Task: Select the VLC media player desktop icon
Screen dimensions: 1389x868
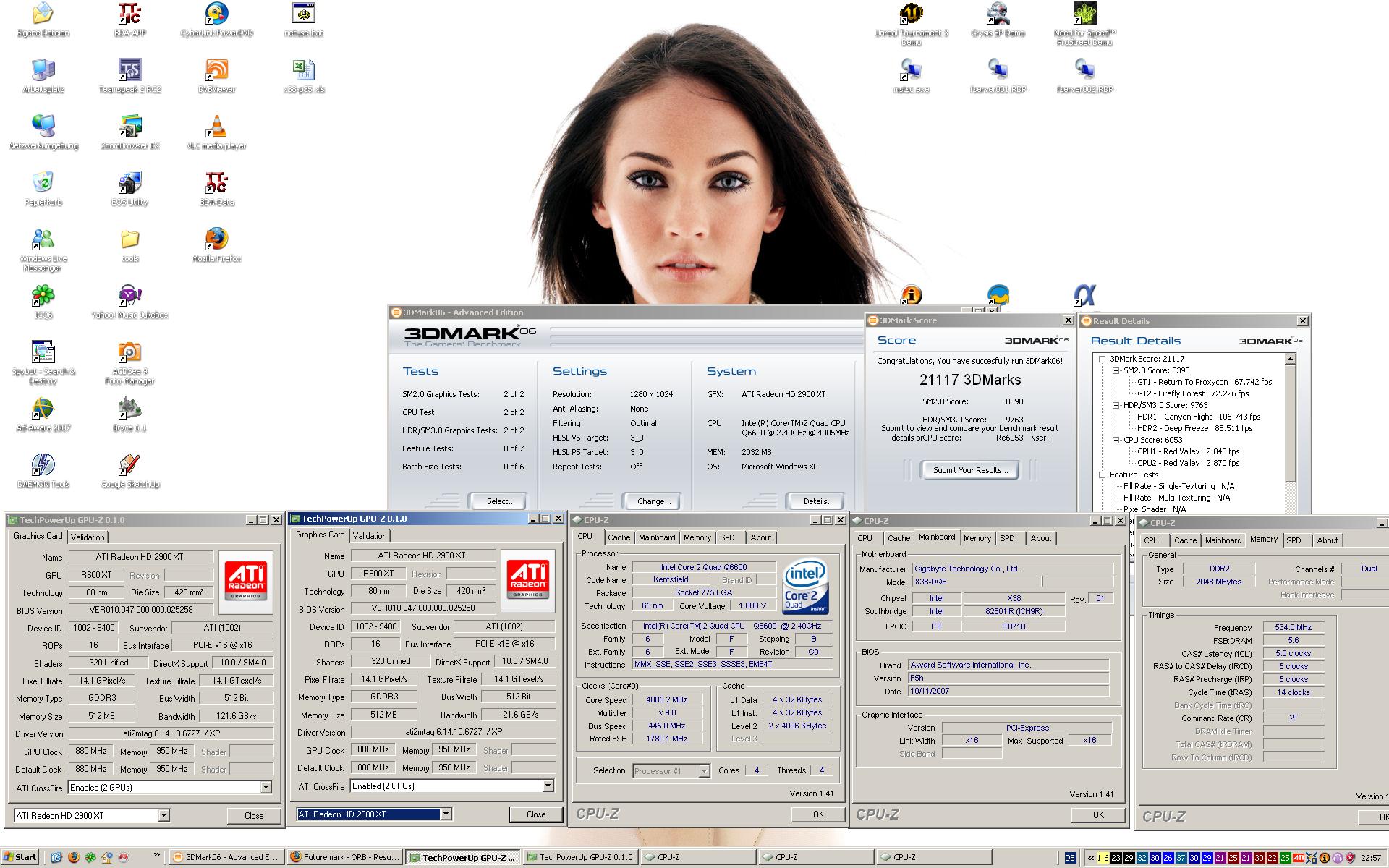Action: click(x=216, y=132)
